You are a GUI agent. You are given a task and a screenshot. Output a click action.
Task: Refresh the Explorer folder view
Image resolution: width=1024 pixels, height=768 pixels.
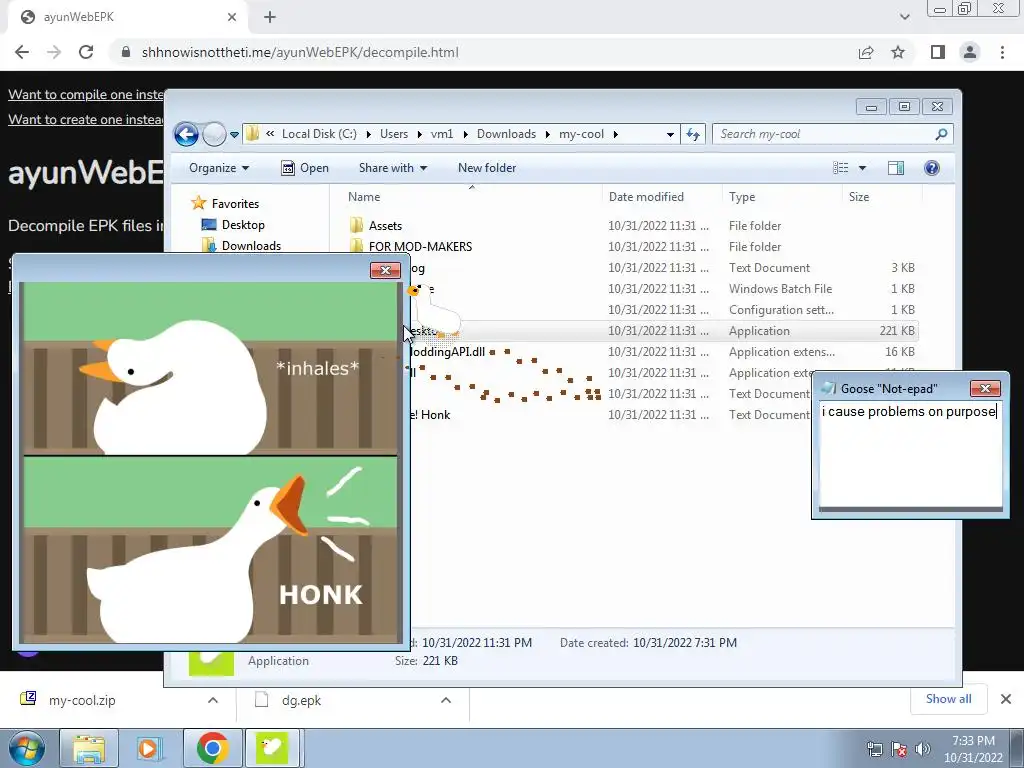pos(693,135)
